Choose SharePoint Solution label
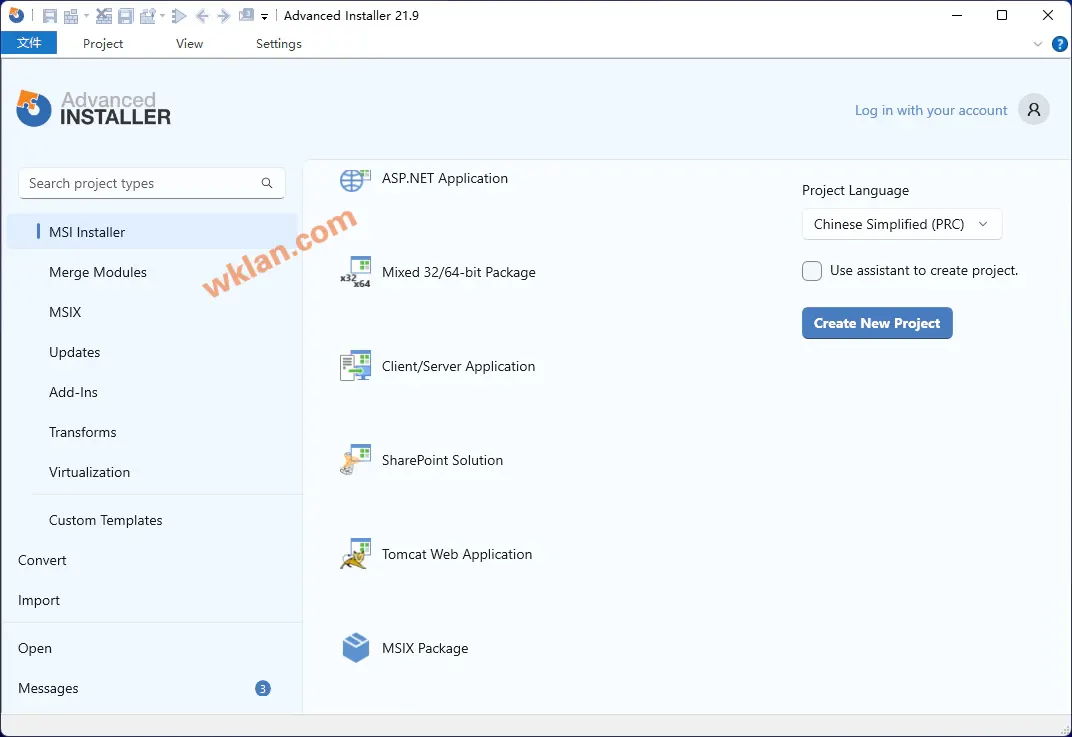1072x737 pixels. 442,460
